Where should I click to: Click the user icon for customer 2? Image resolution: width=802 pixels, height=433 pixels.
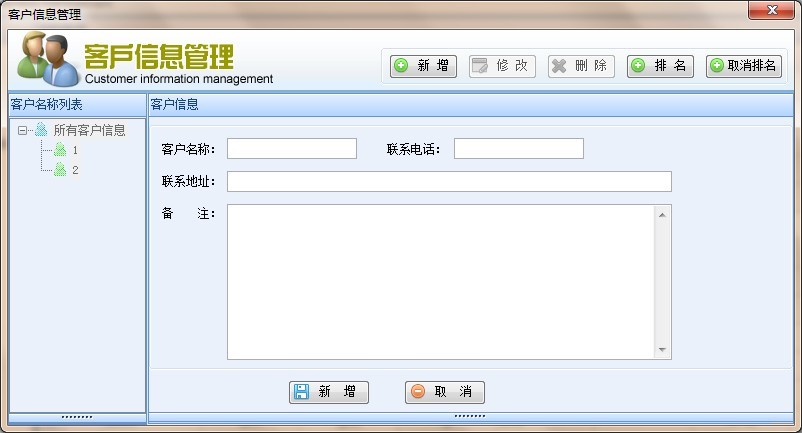pos(60,170)
